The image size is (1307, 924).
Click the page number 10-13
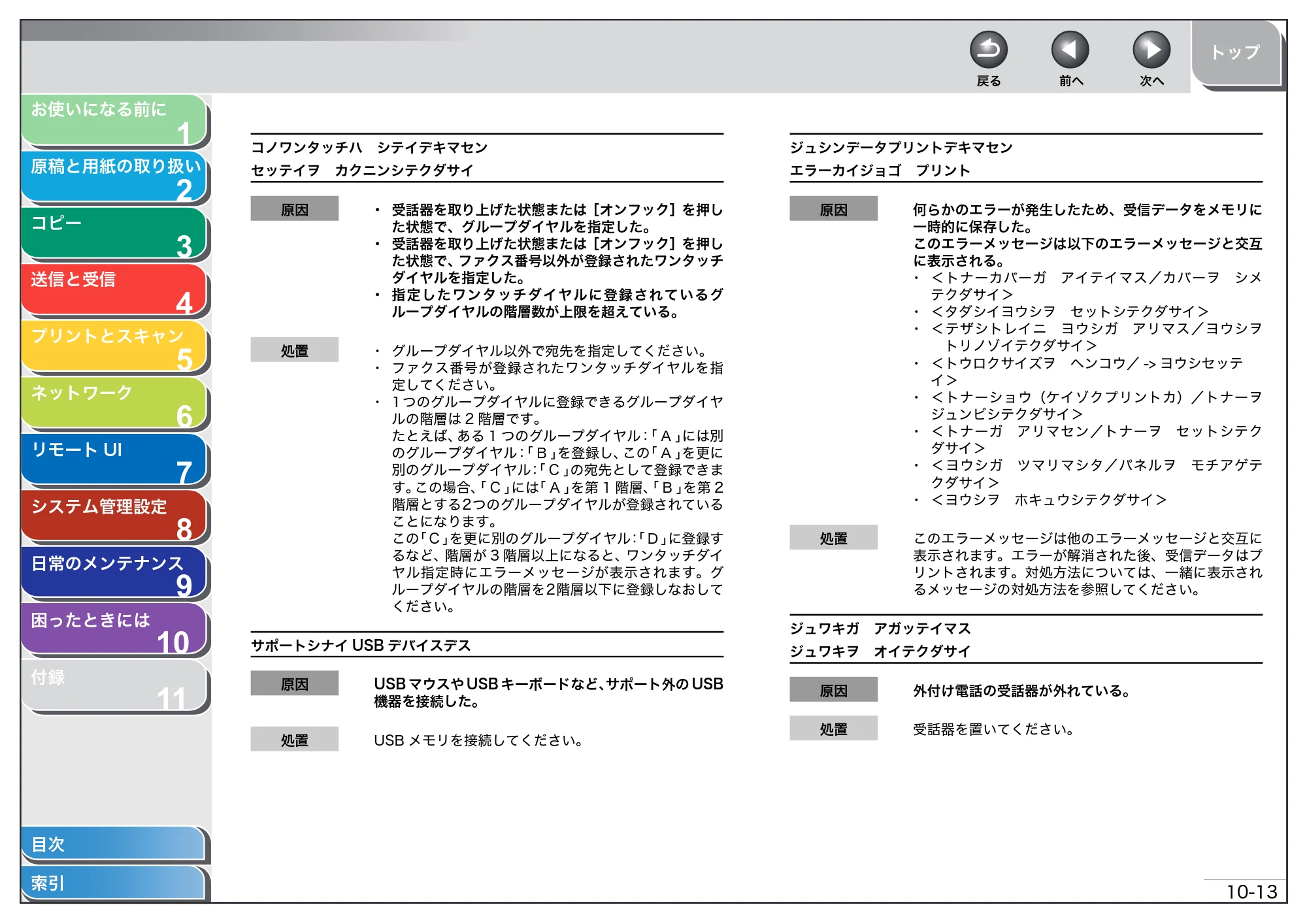point(1251,892)
